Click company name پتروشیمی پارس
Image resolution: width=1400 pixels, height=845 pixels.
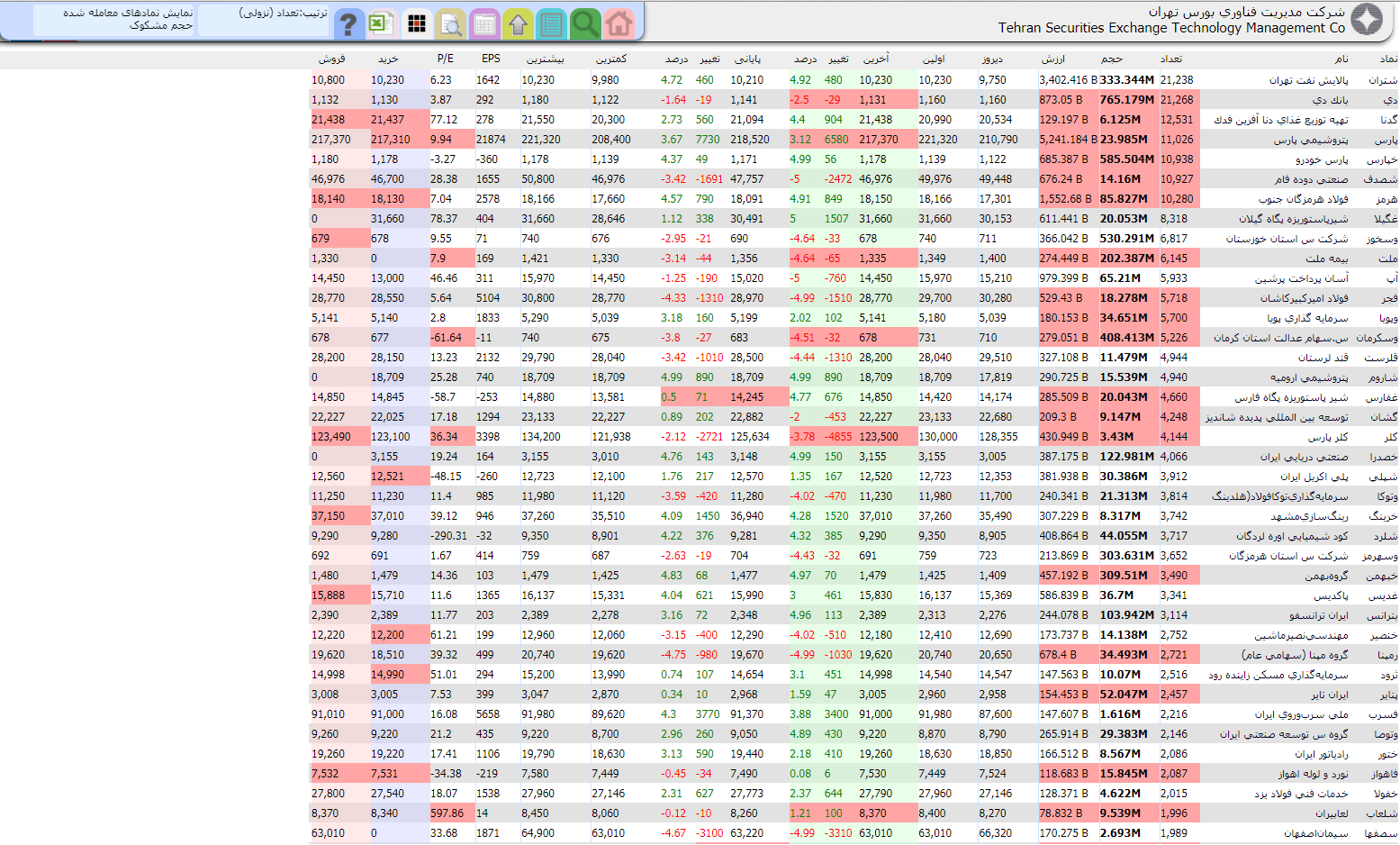(x=1311, y=140)
